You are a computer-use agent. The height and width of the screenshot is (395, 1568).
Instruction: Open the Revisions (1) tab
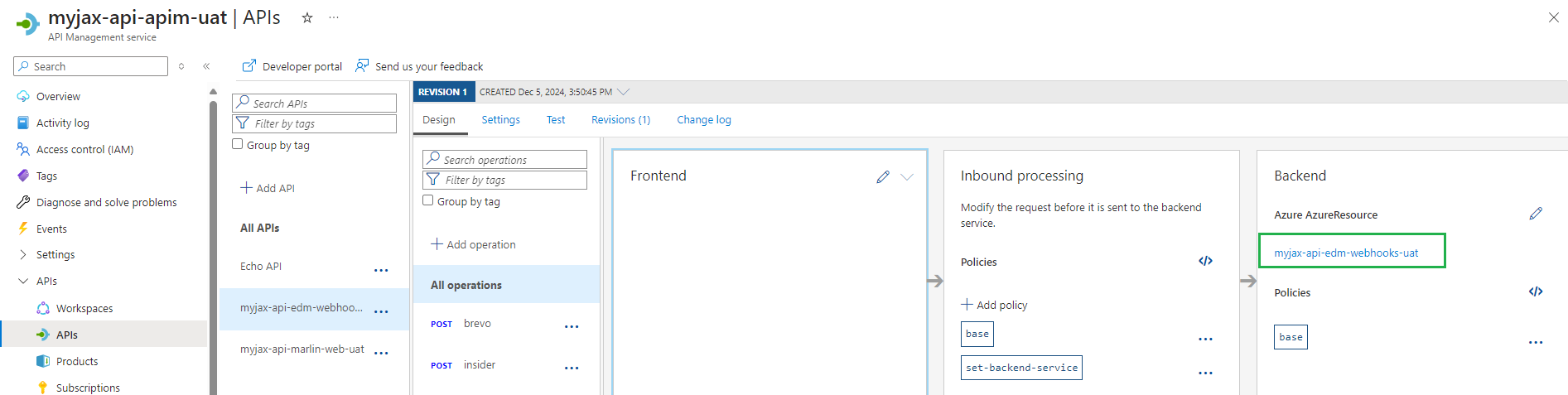pos(621,119)
